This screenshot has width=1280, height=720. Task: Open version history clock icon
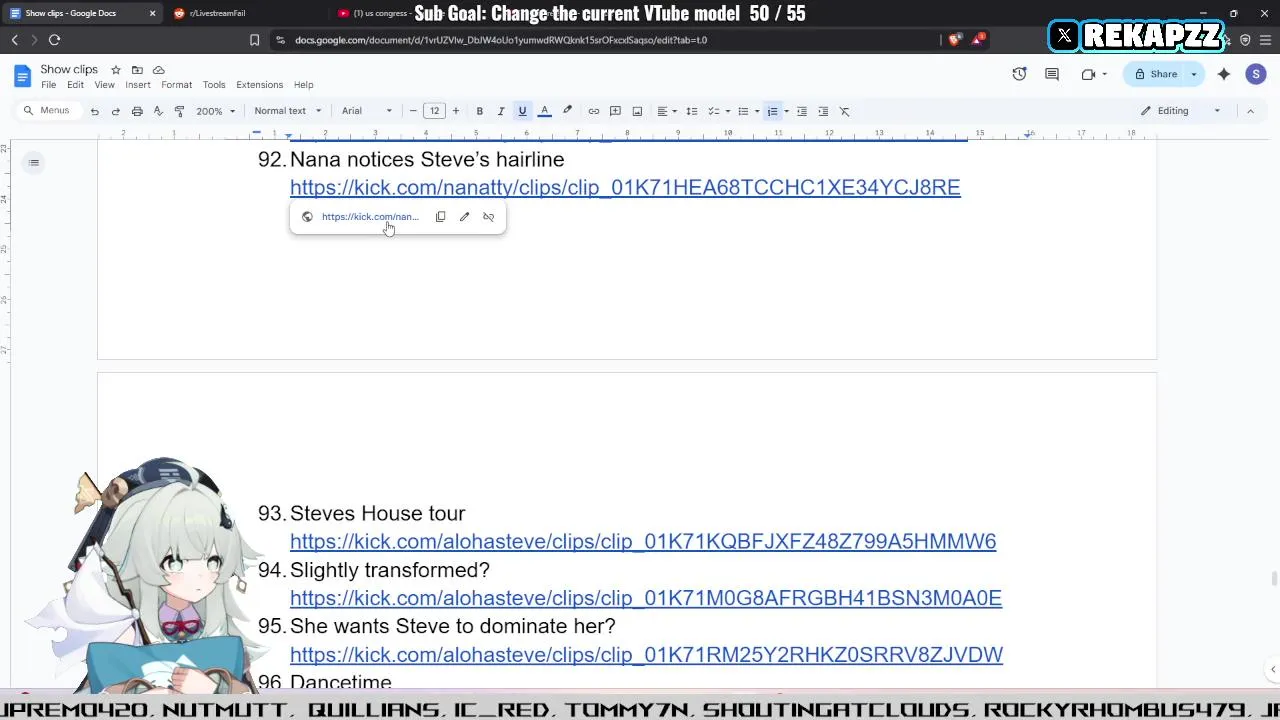(1019, 74)
